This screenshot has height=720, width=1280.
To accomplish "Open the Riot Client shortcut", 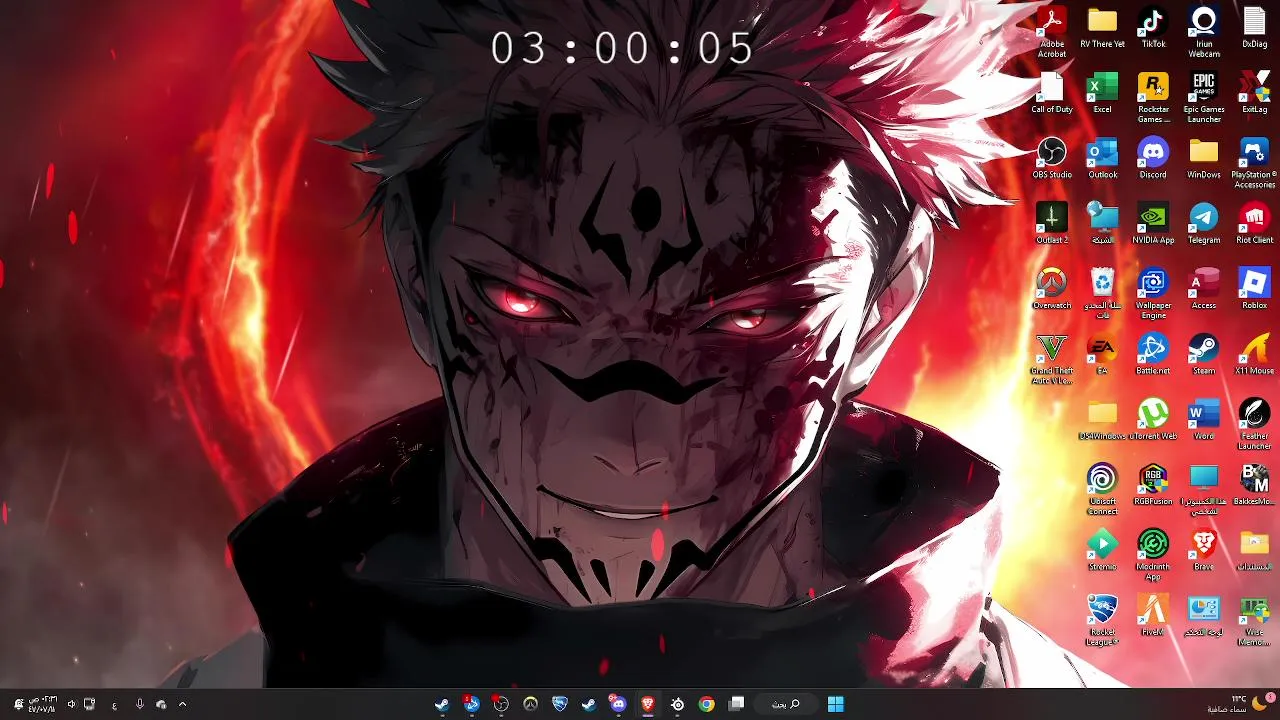I will click(x=1254, y=223).
